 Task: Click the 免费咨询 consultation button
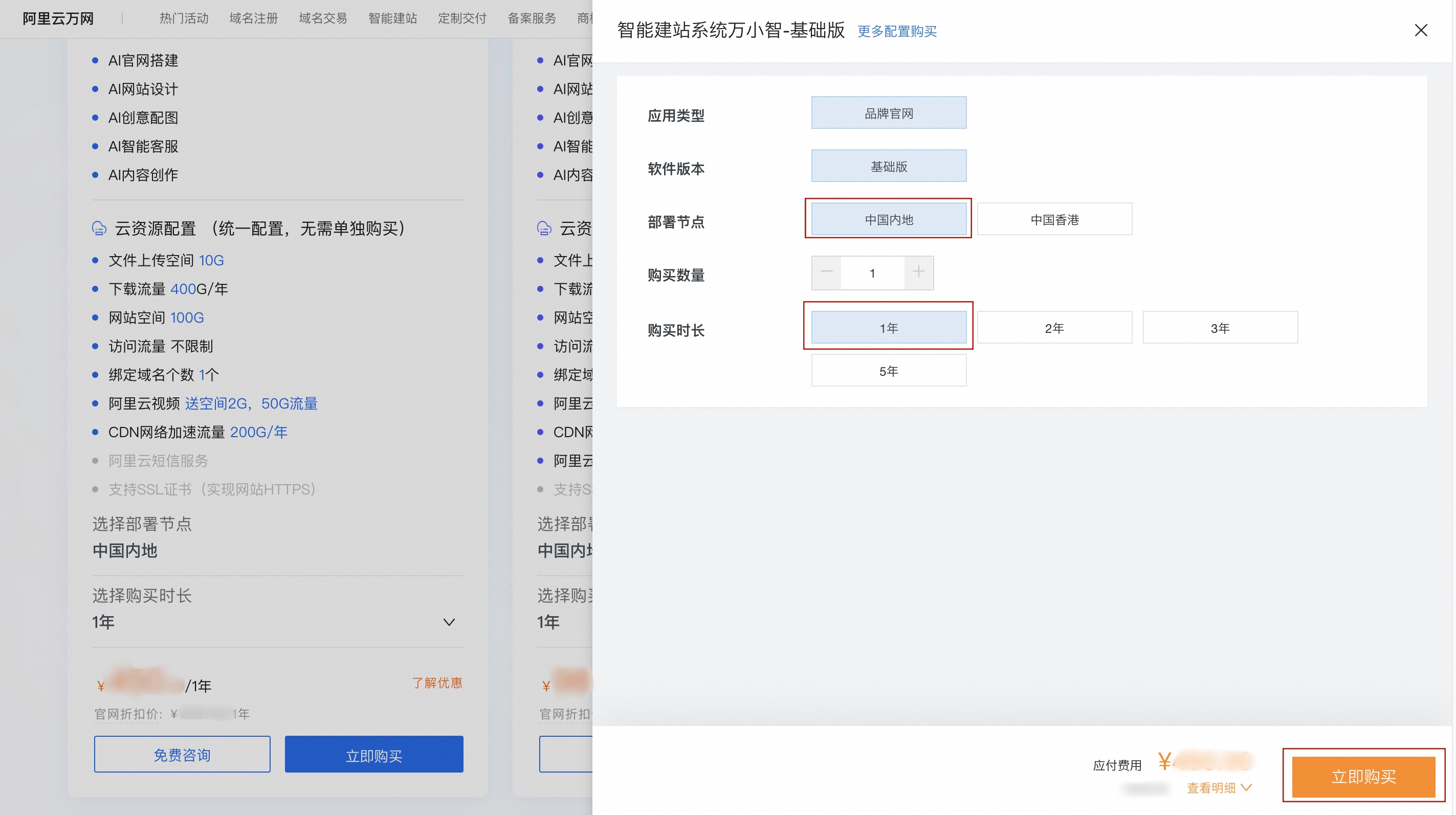pyautogui.click(x=182, y=754)
